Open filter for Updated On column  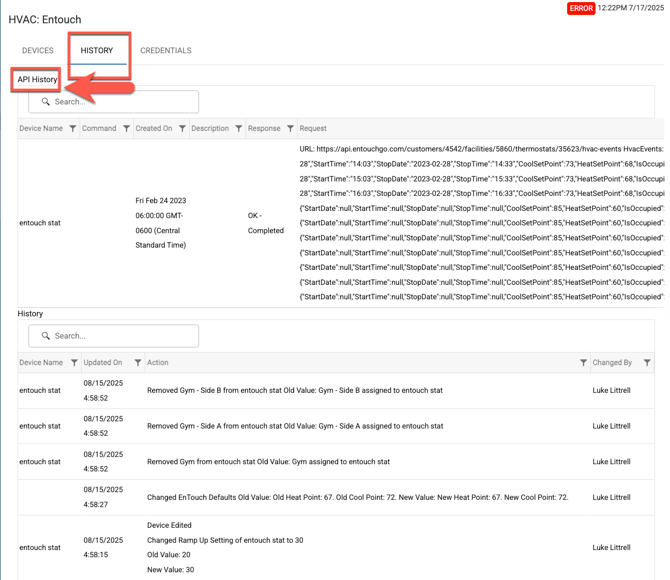pos(138,363)
